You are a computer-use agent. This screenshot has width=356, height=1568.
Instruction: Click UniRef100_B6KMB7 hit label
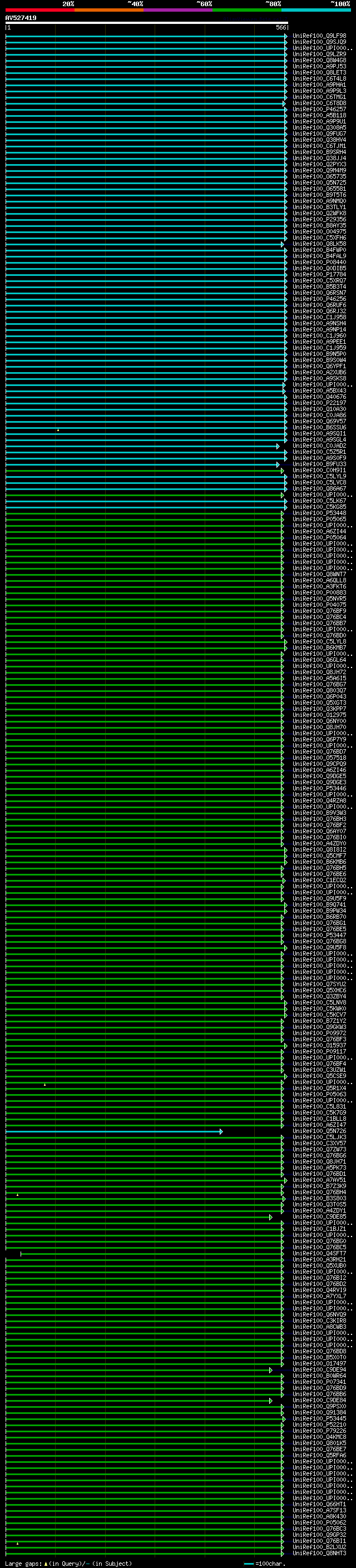[x=319, y=648]
